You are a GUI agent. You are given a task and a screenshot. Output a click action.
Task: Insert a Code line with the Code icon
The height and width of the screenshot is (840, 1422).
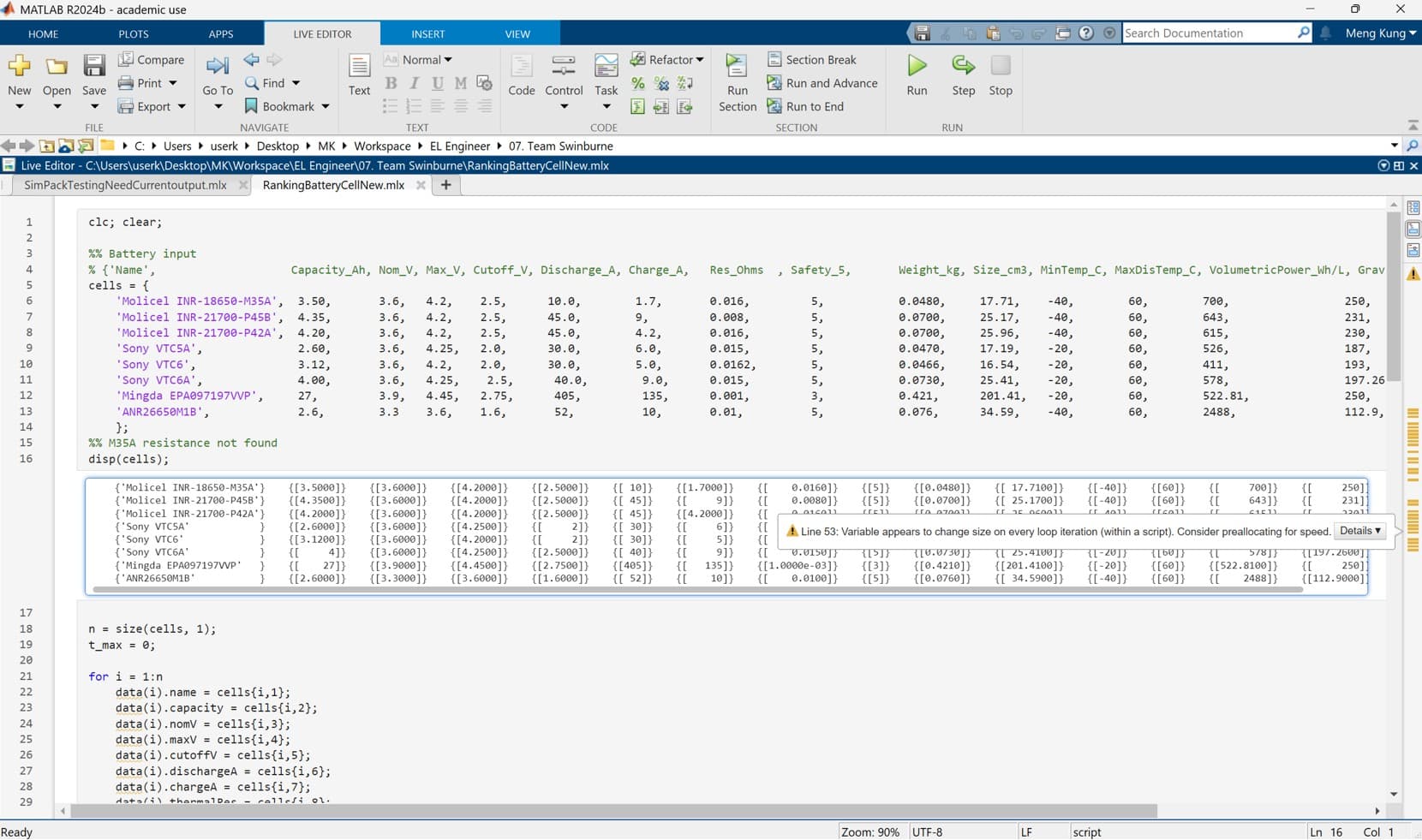coord(521,66)
